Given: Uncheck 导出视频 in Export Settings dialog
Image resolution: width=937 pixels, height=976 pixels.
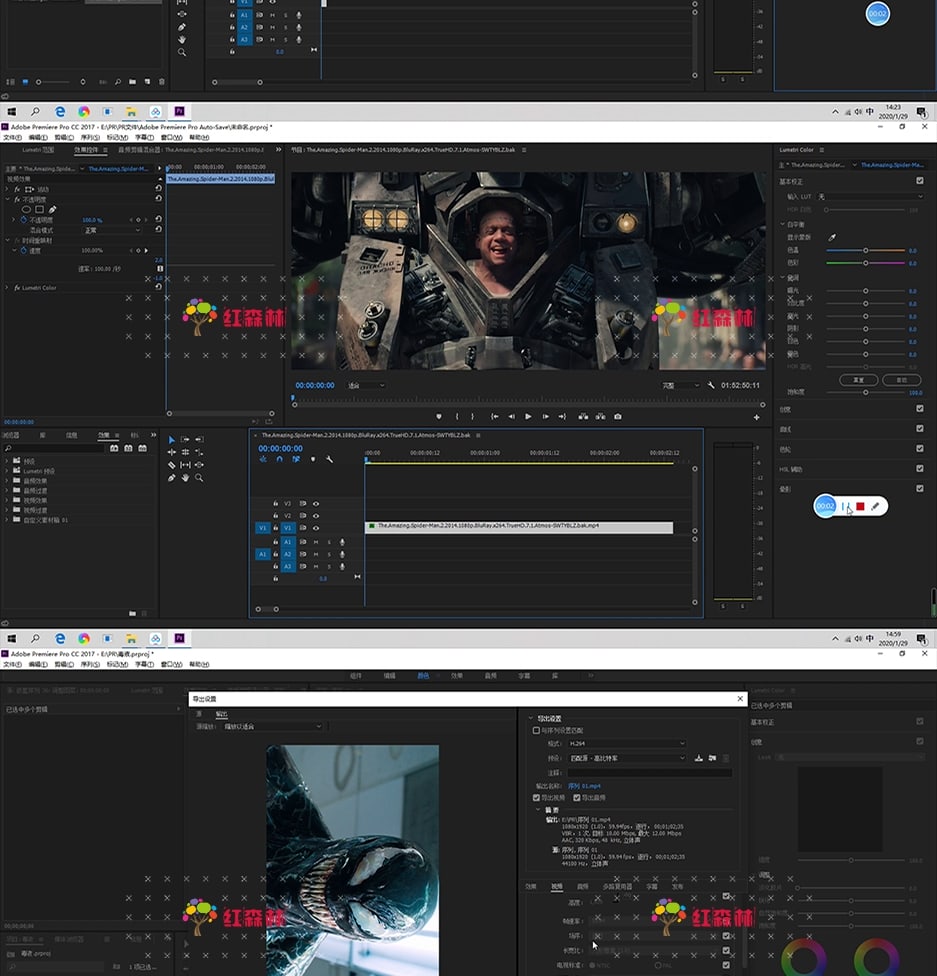Looking at the screenshot, I should (x=536, y=797).
